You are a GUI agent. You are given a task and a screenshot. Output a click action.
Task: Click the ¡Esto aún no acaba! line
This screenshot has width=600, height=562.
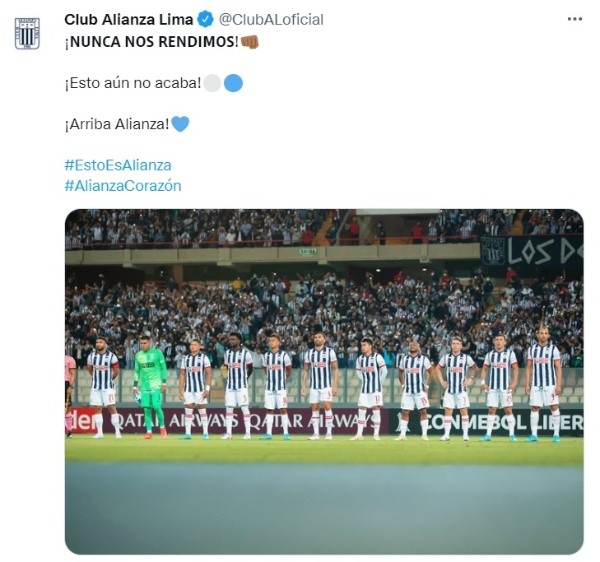click(x=133, y=83)
